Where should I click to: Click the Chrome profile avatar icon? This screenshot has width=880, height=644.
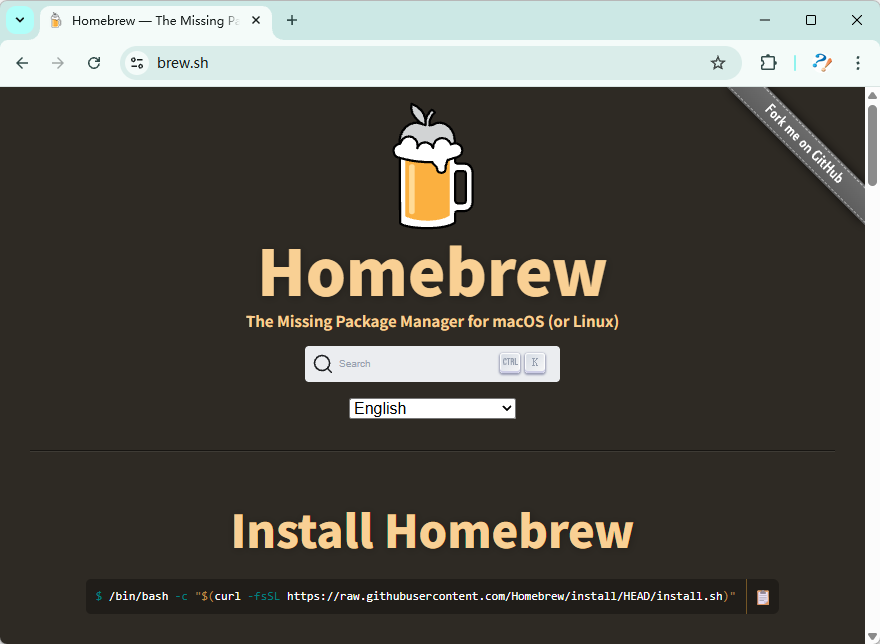pos(821,62)
